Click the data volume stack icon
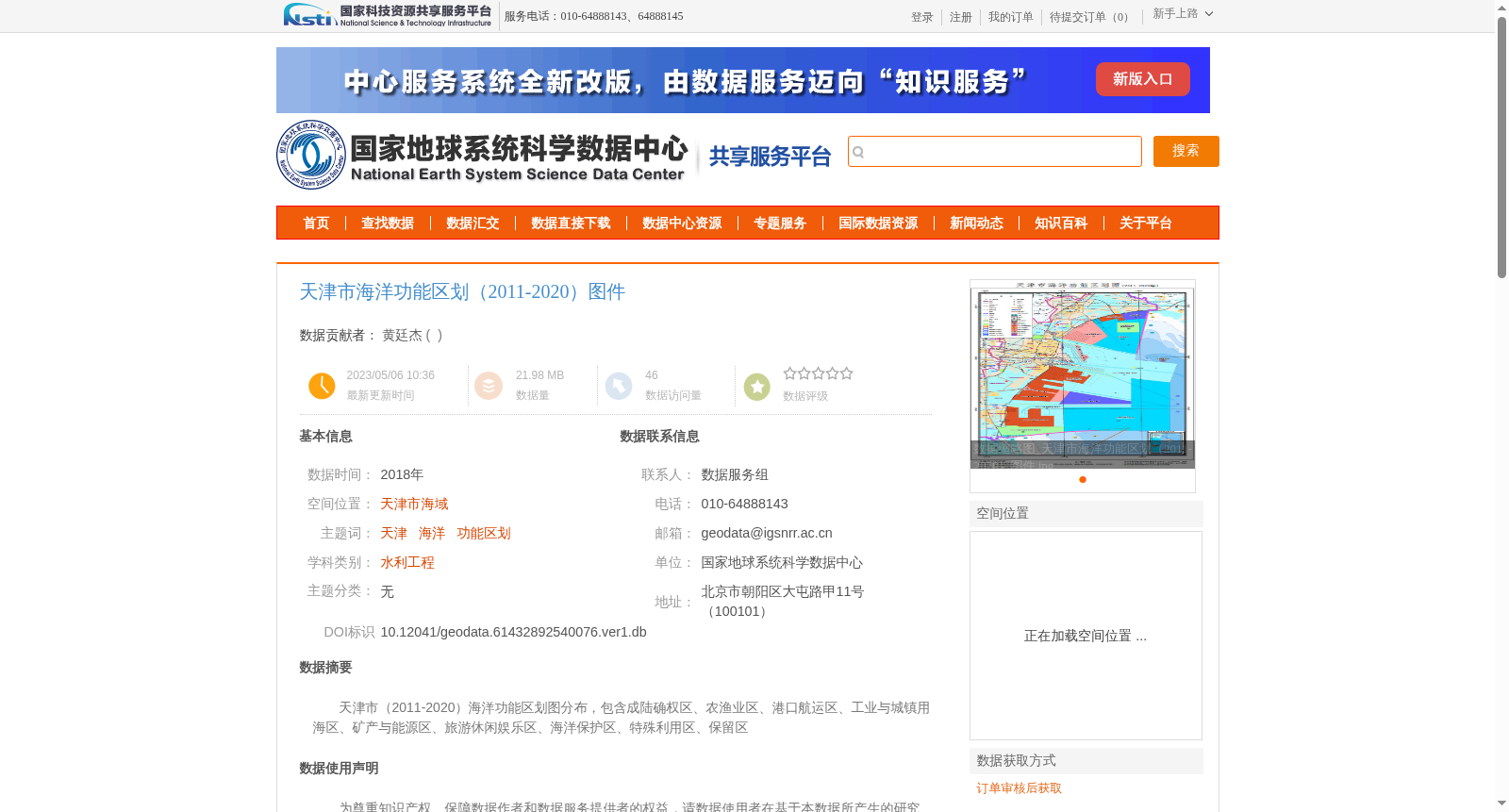 click(x=489, y=386)
